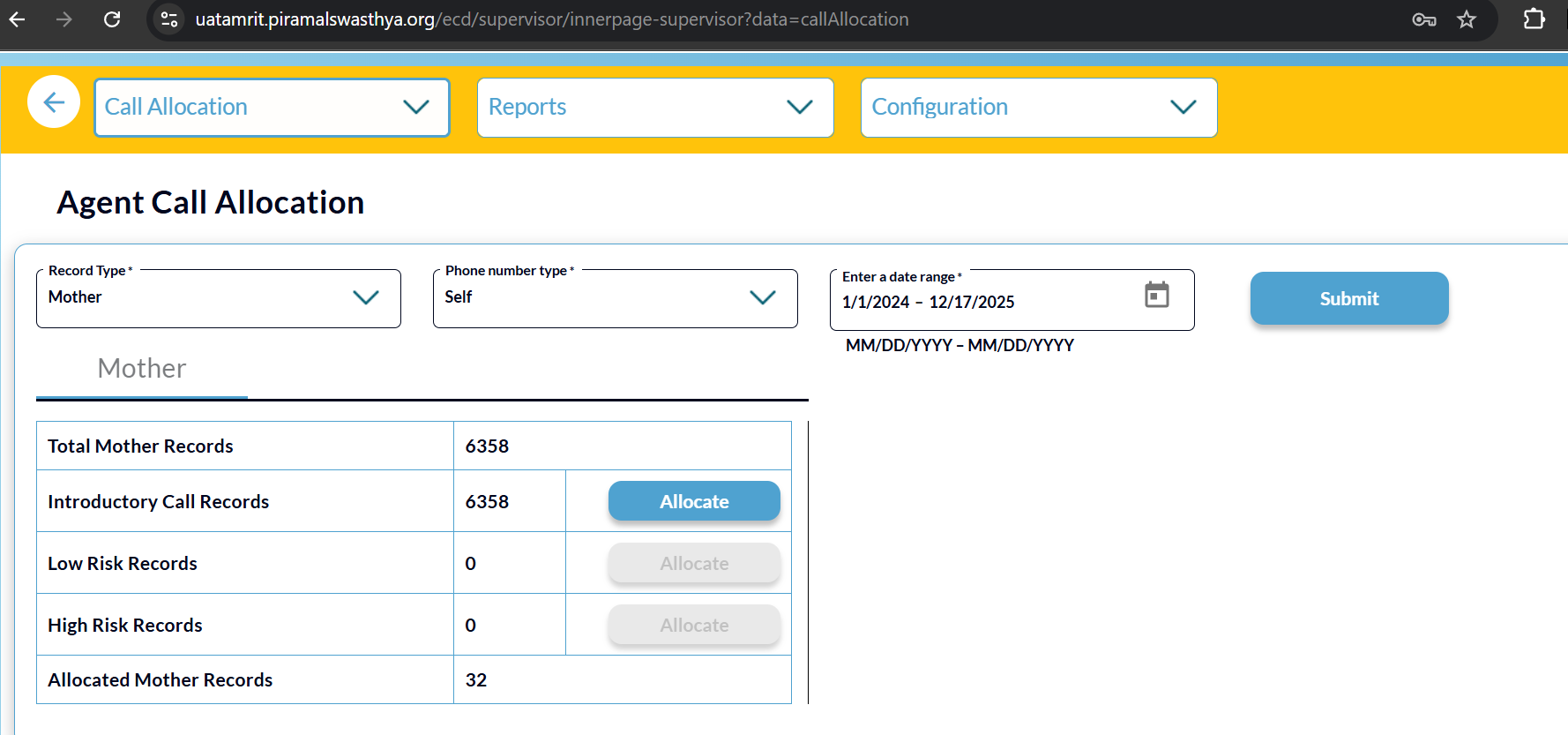
Task: Click Allocate for Low Risk Records
Action: [x=693, y=563]
